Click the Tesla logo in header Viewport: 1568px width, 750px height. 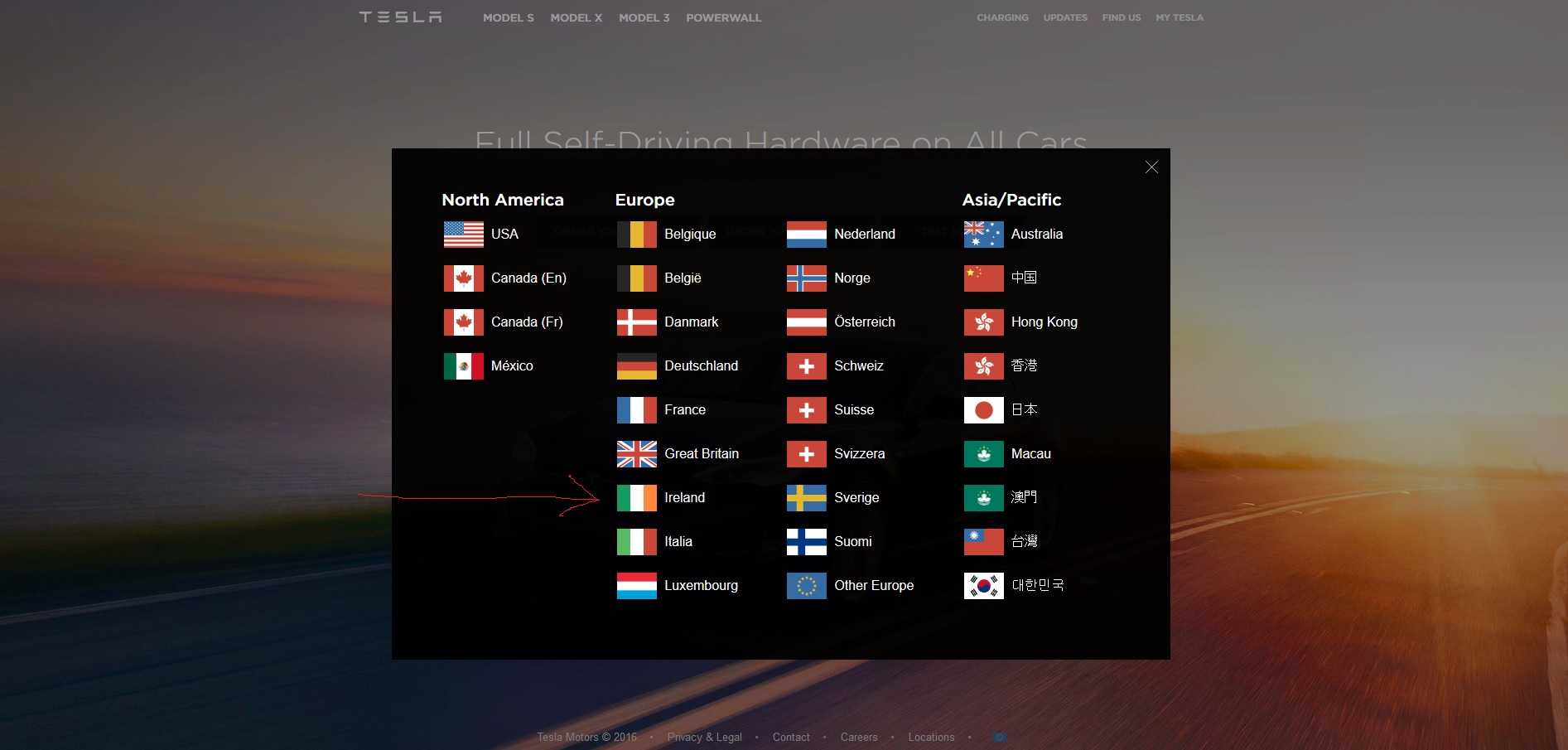point(400,17)
